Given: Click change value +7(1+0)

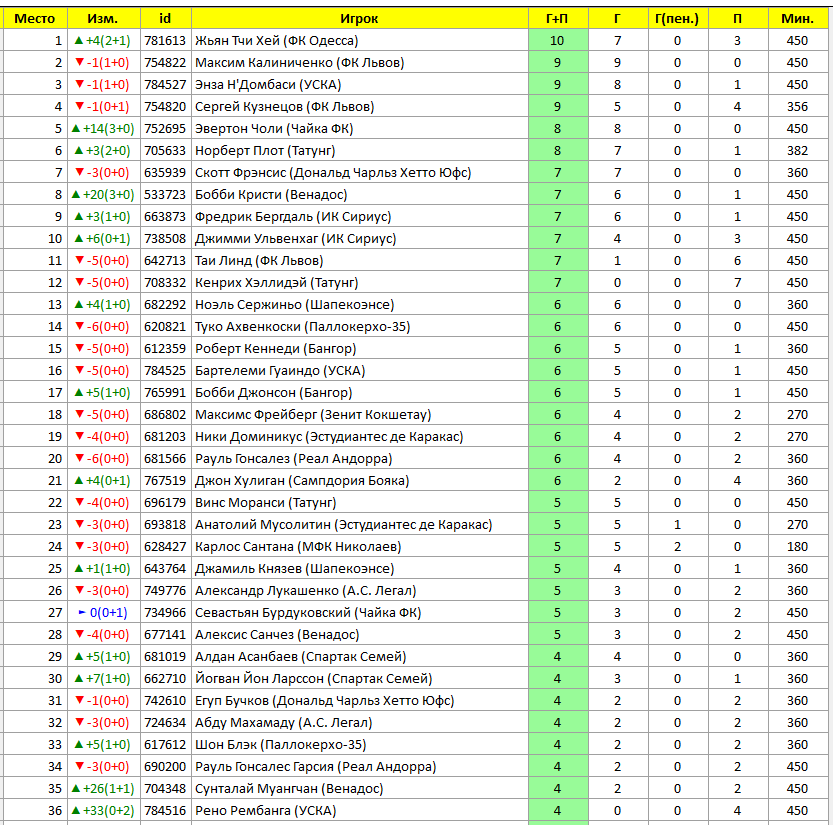Looking at the screenshot, I should 104,679.
